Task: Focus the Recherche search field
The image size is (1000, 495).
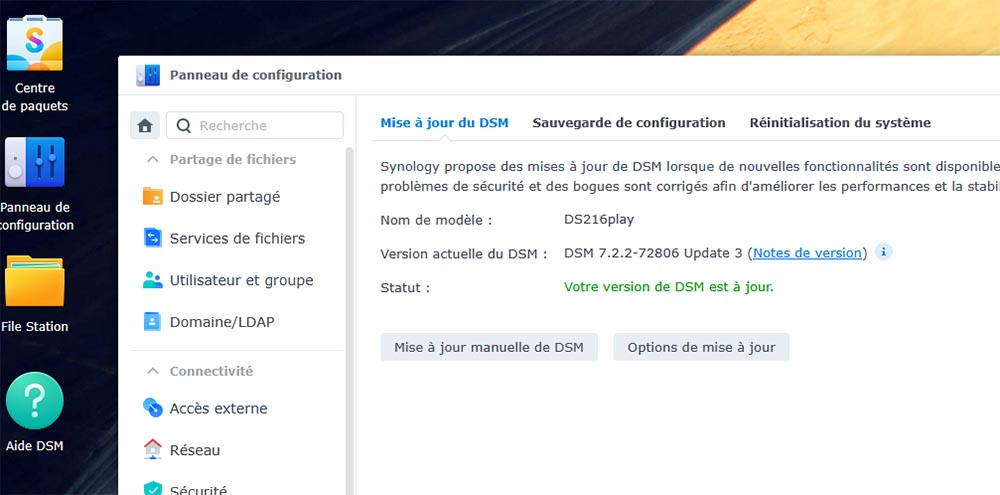Action: point(254,126)
